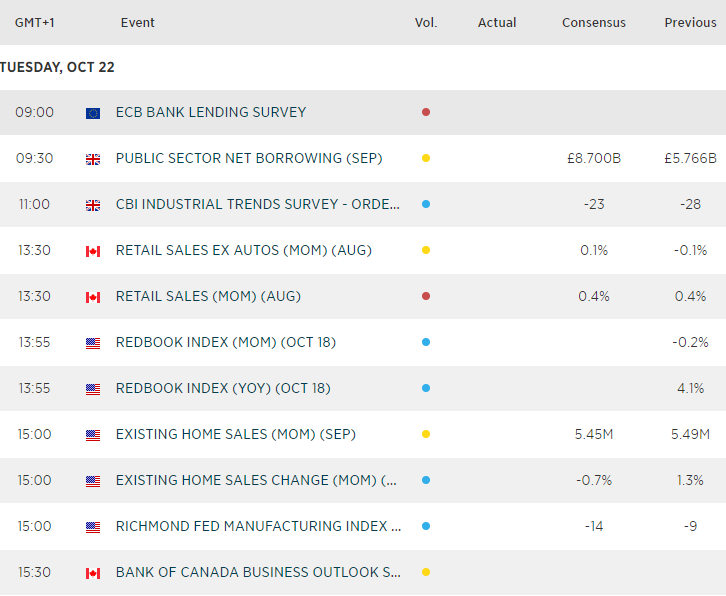Click the US flag beside Richmond Fed Manufacturing Index
The width and height of the screenshot is (726, 596).
click(x=93, y=527)
